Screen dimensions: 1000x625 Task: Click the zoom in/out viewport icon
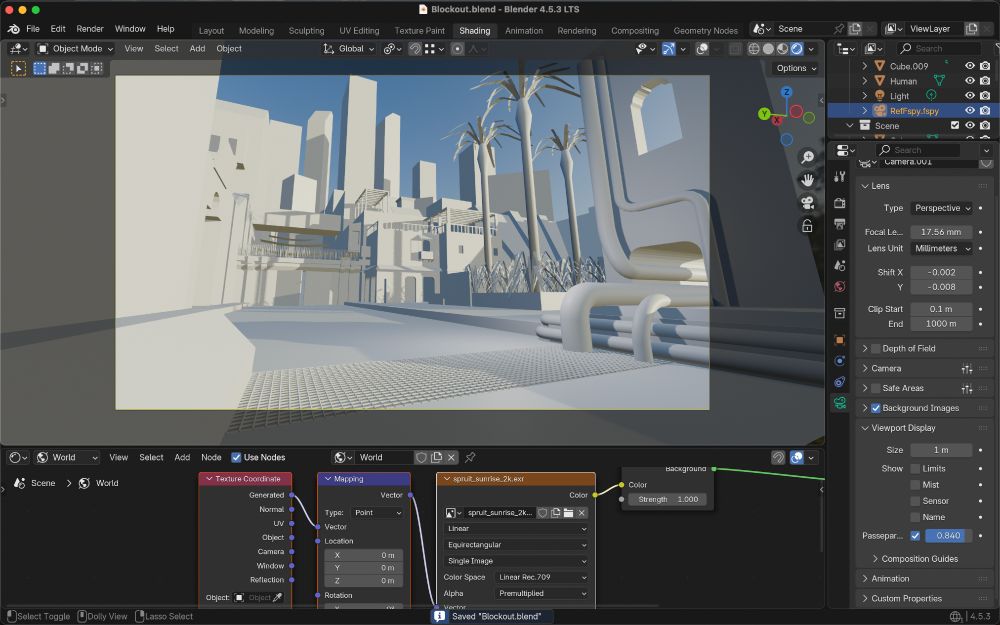(807, 157)
